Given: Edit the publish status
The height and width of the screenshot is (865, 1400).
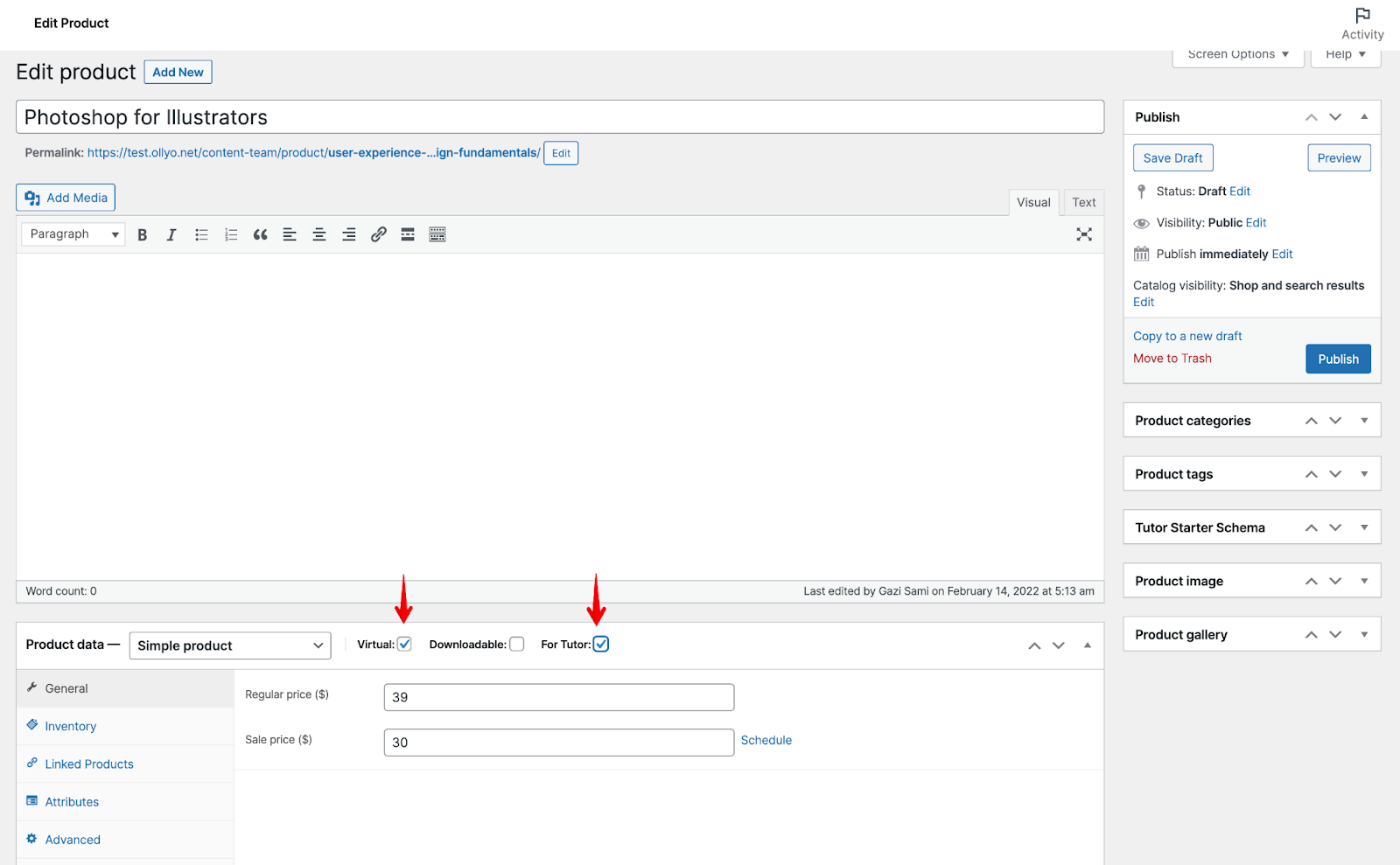Looking at the screenshot, I should [1240, 192].
